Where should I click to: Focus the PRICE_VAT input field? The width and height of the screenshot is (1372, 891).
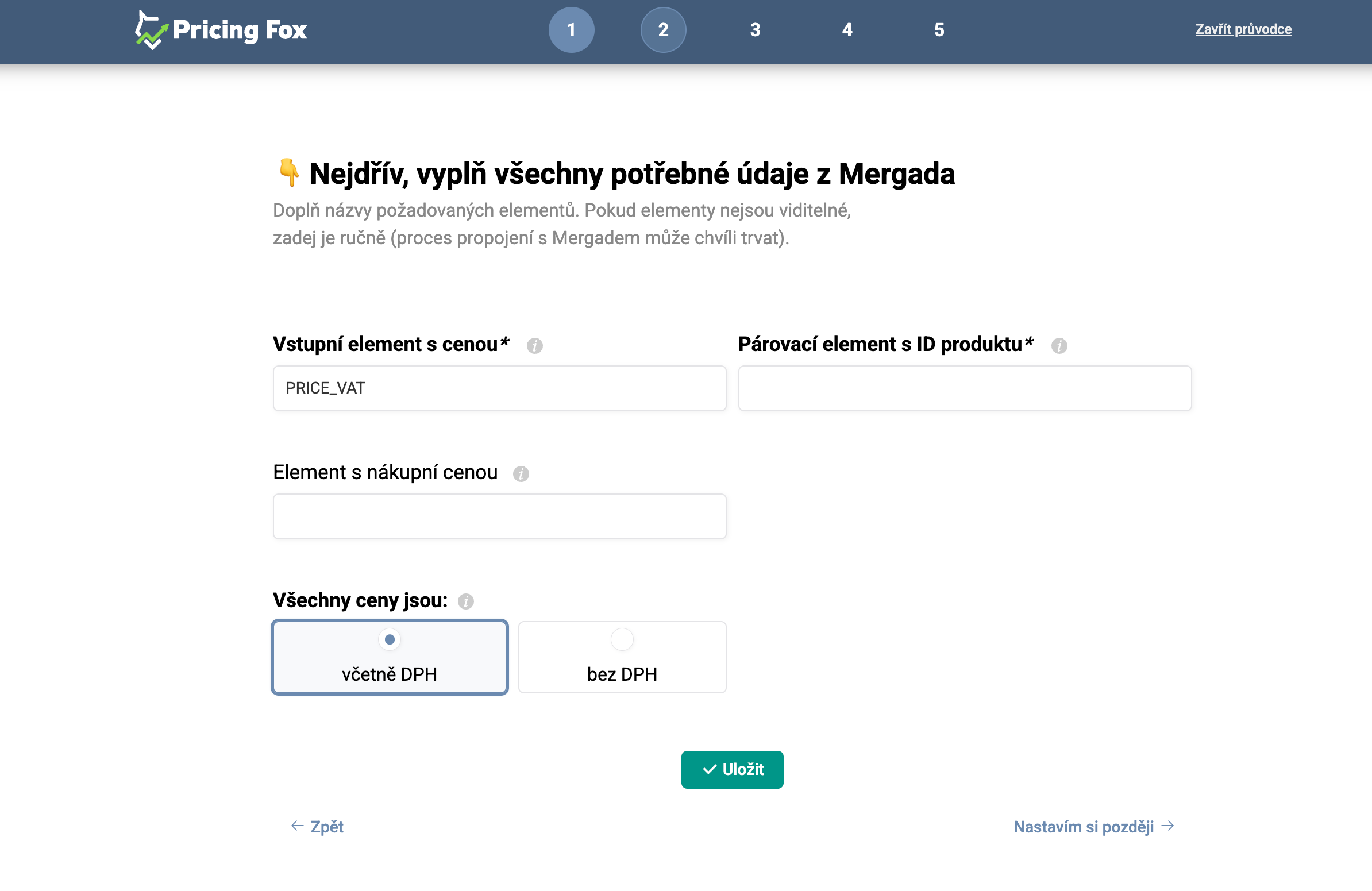click(x=499, y=388)
